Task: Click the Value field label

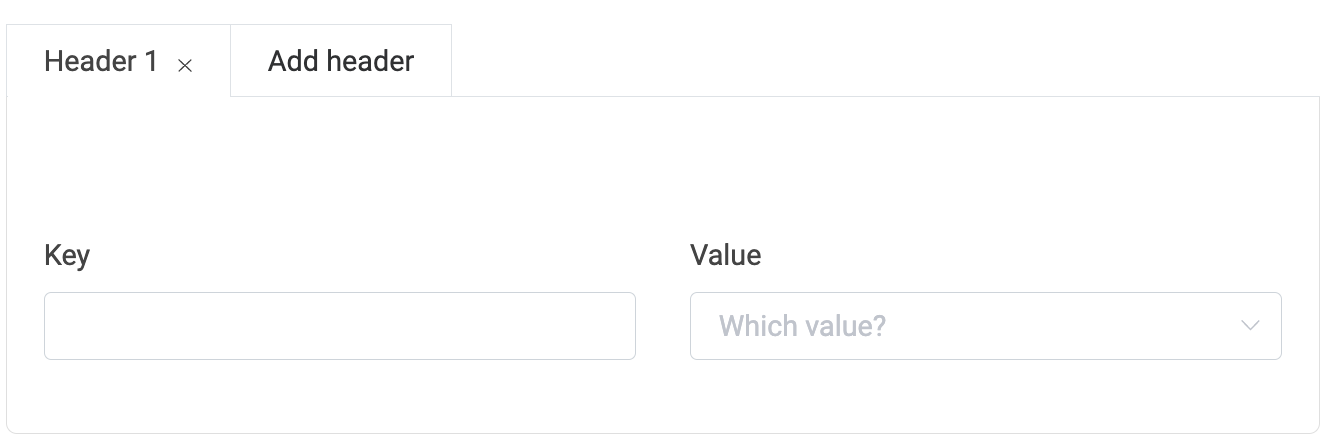Action: (x=725, y=255)
